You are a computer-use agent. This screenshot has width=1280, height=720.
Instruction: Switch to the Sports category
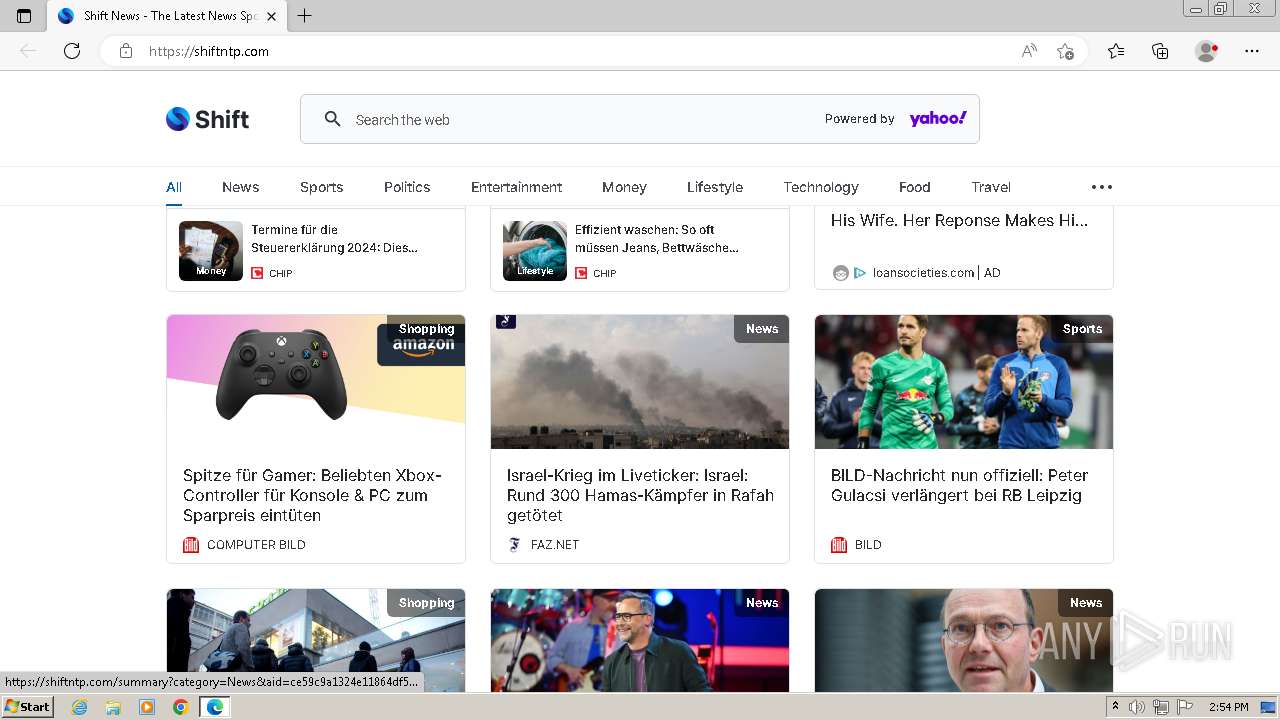[x=321, y=187]
